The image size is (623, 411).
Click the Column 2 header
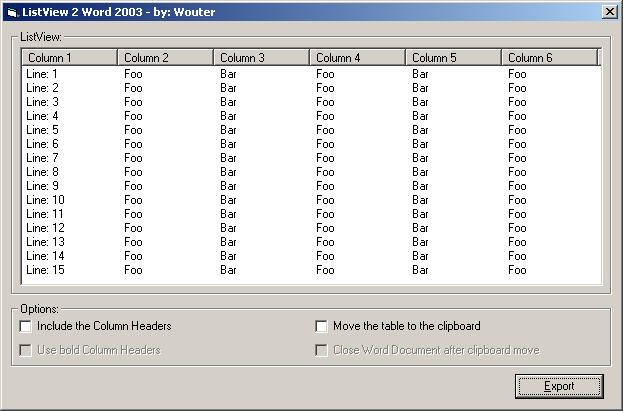[x=165, y=58]
